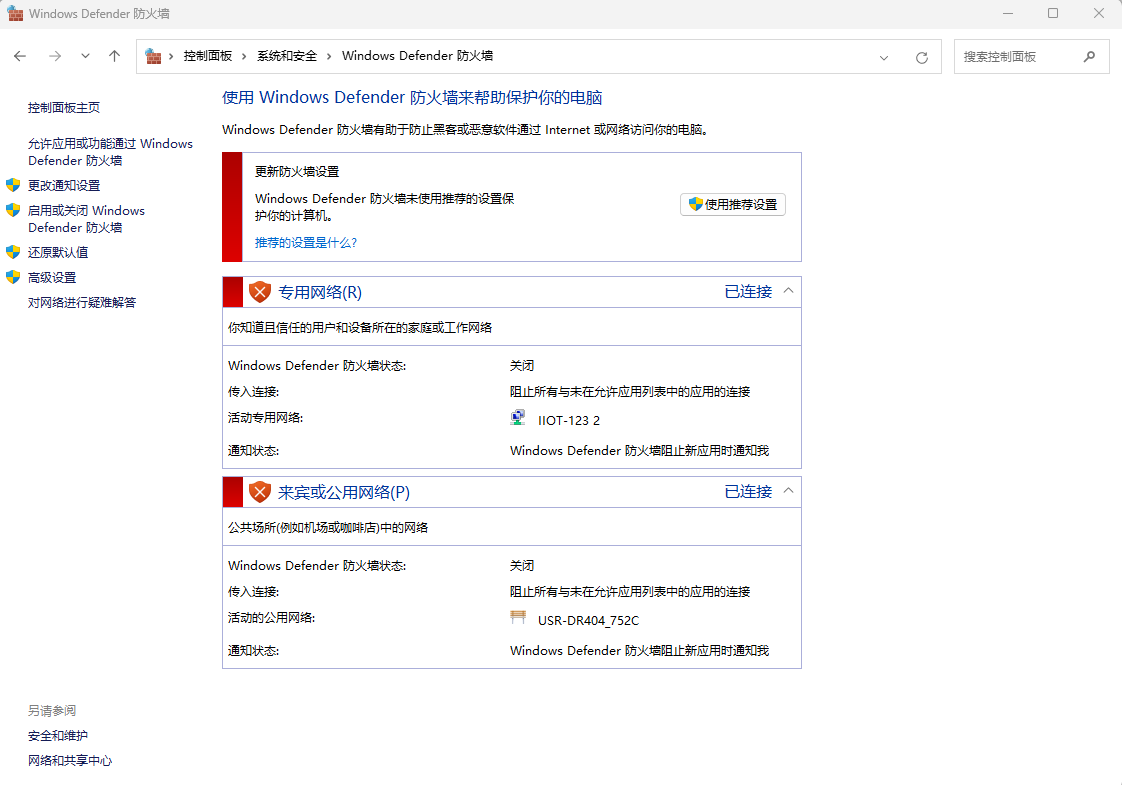1122x785 pixels.
Task: Collapse the 来宾或公用网络(P) section chevron
Action: (788, 491)
